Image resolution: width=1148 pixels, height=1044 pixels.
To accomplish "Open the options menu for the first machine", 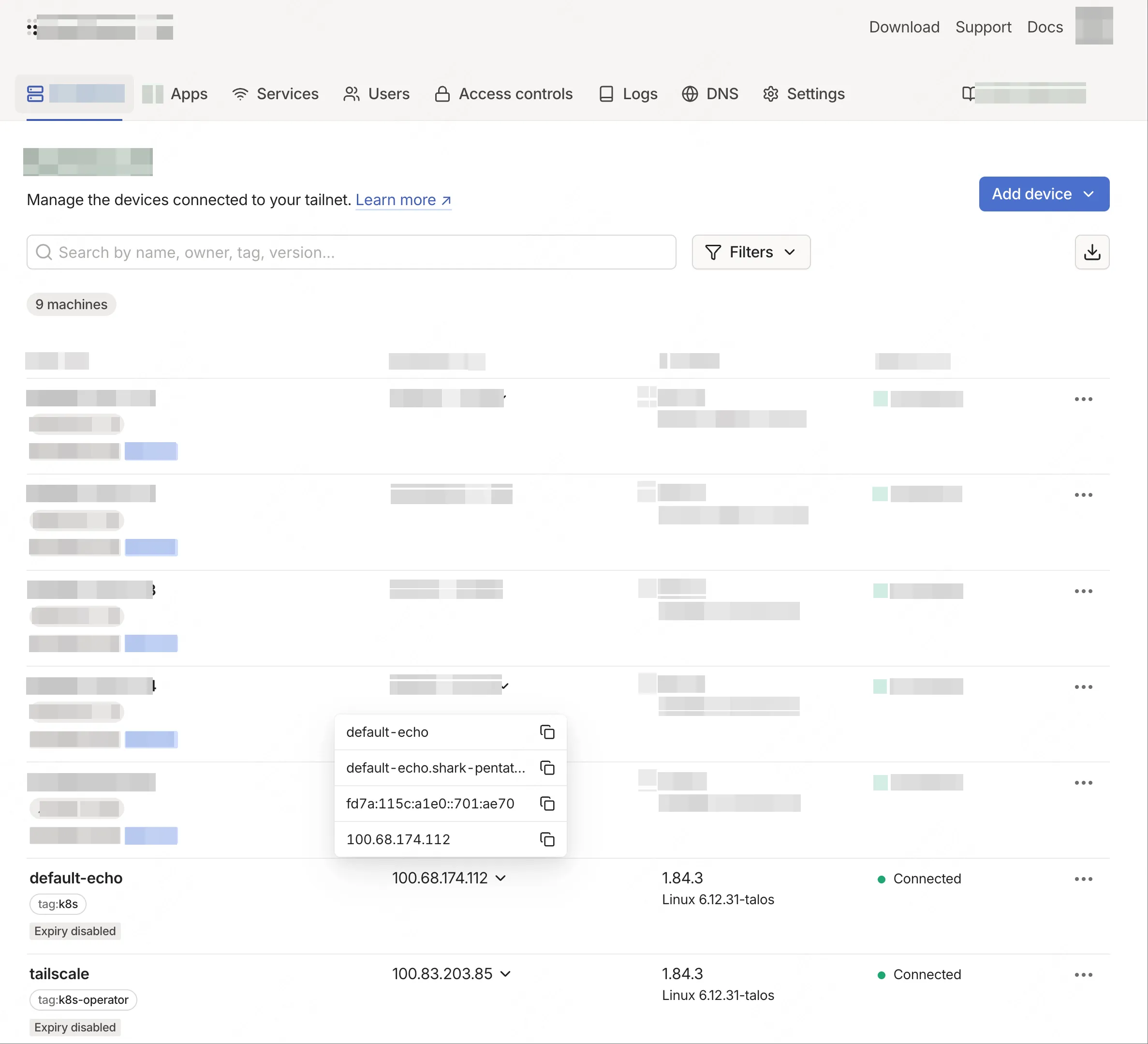I will click(1083, 399).
